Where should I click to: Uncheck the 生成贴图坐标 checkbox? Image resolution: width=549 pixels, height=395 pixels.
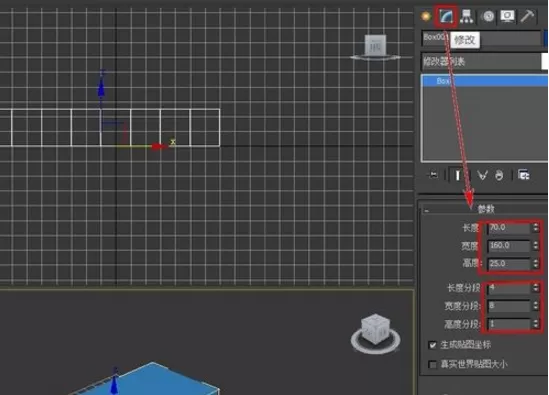point(433,345)
